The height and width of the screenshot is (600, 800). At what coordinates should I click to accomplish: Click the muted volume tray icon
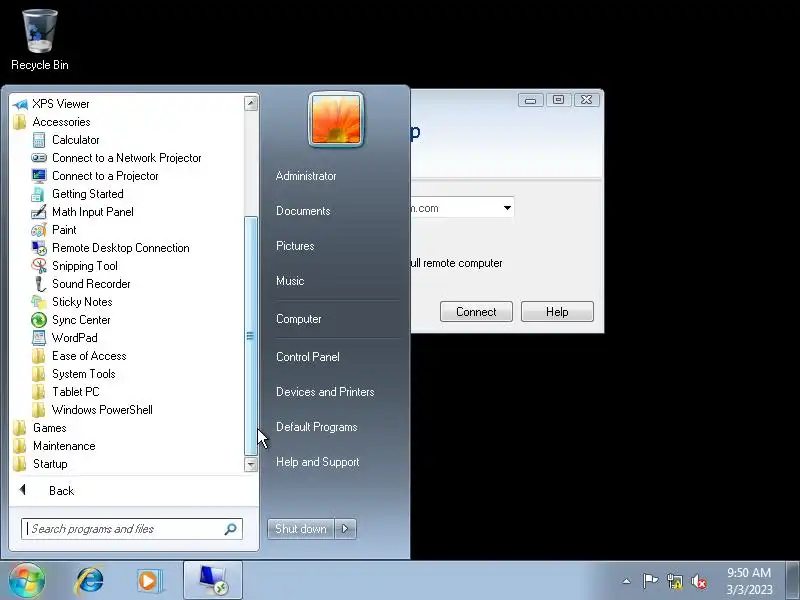699,581
